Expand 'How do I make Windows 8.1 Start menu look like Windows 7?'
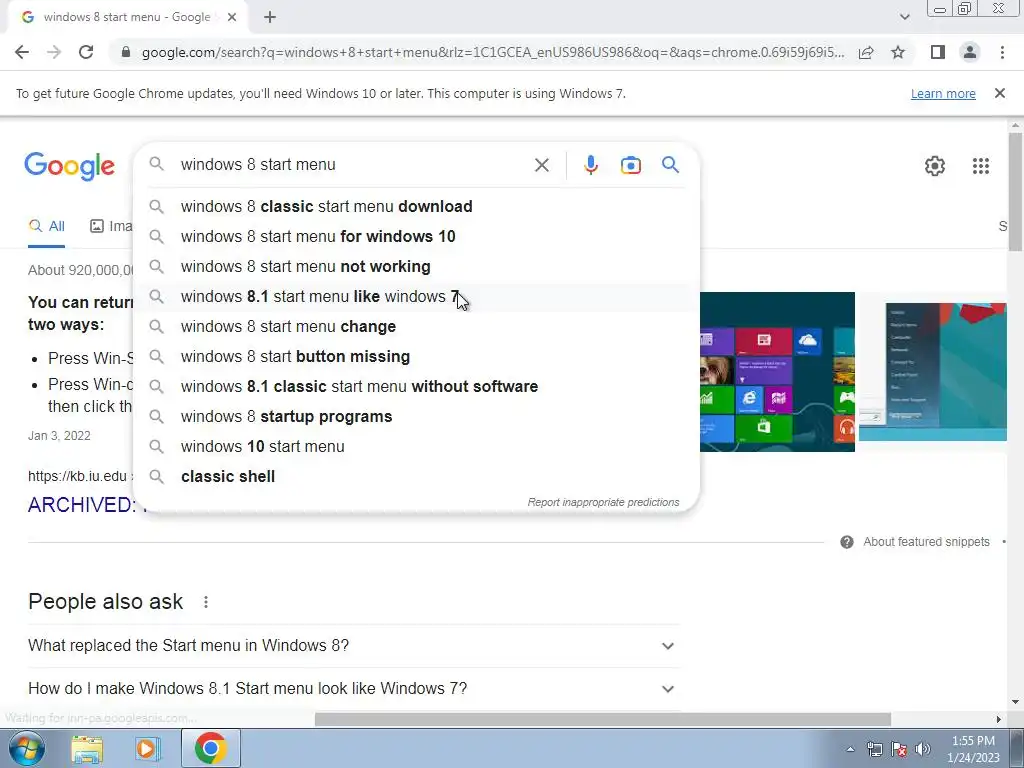Screen dimensions: 1024x768 [353, 689]
